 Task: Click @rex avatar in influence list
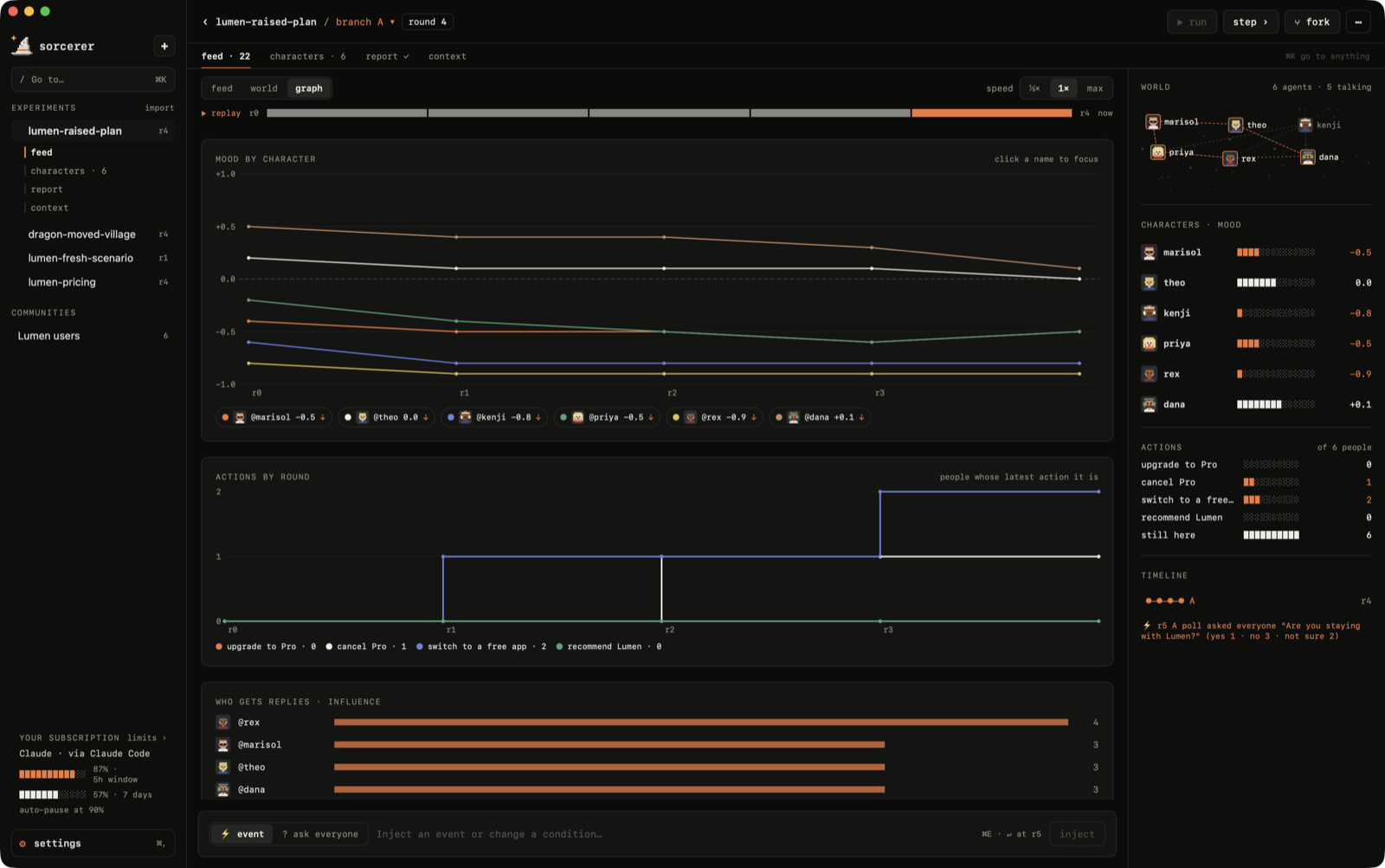click(x=223, y=723)
